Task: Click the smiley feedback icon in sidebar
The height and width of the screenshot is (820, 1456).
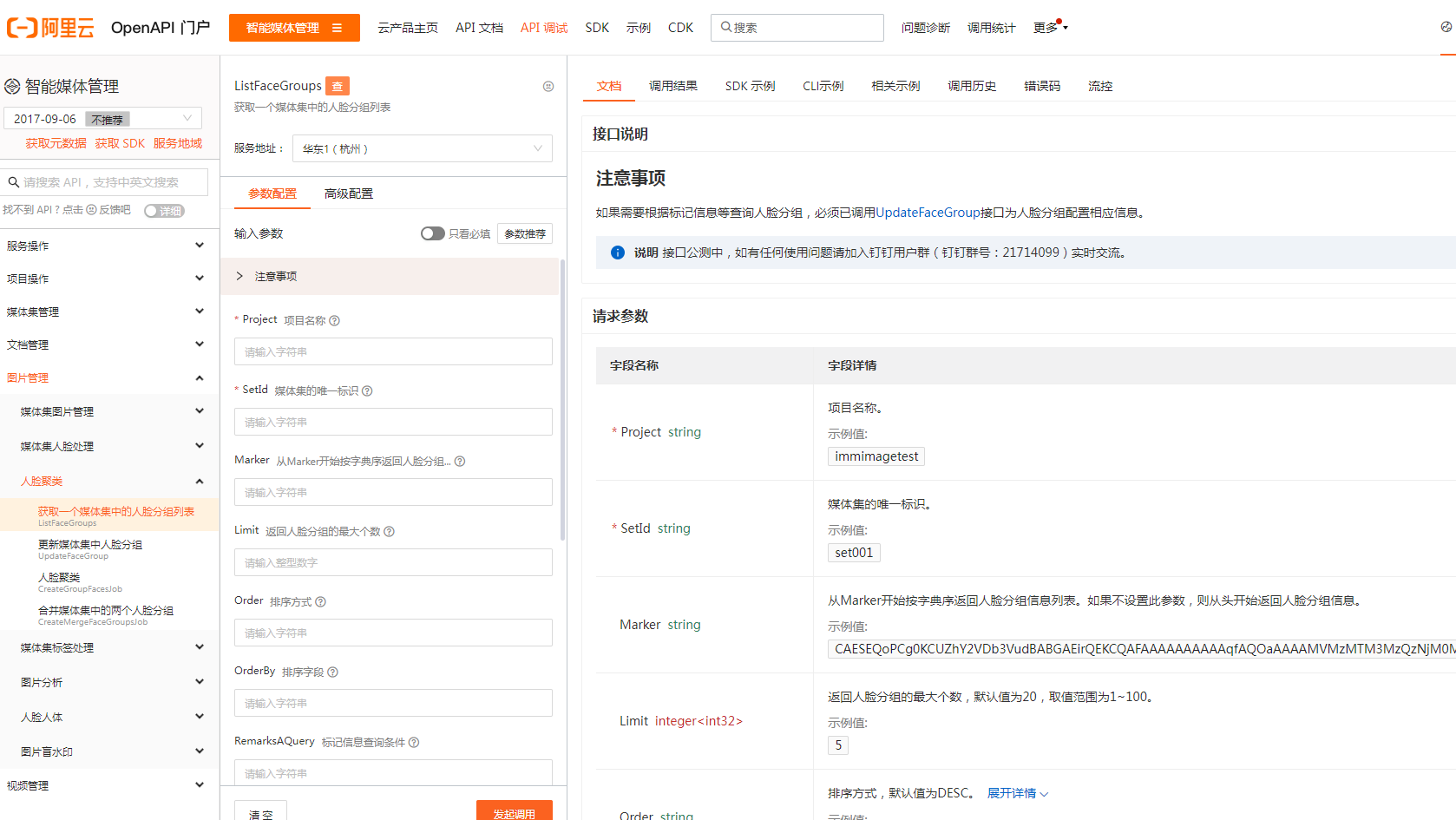Action: point(91,210)
